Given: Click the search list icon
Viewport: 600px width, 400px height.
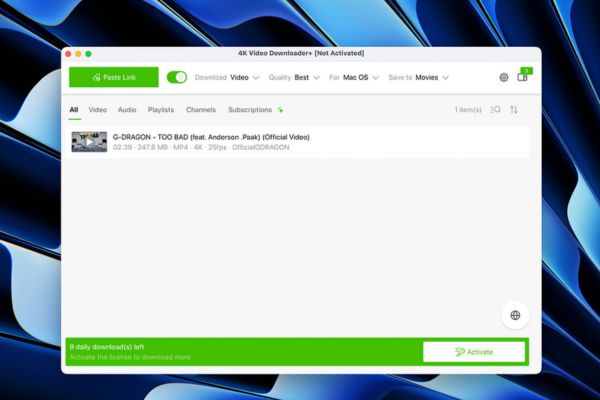Looking at the screenshot, I should tap(496, 110).
